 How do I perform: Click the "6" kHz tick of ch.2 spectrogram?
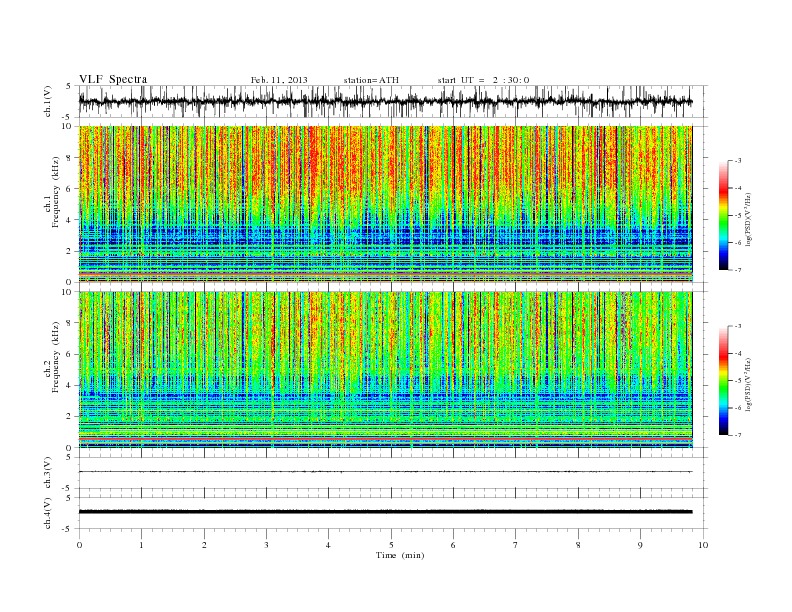tap(69, 354)
